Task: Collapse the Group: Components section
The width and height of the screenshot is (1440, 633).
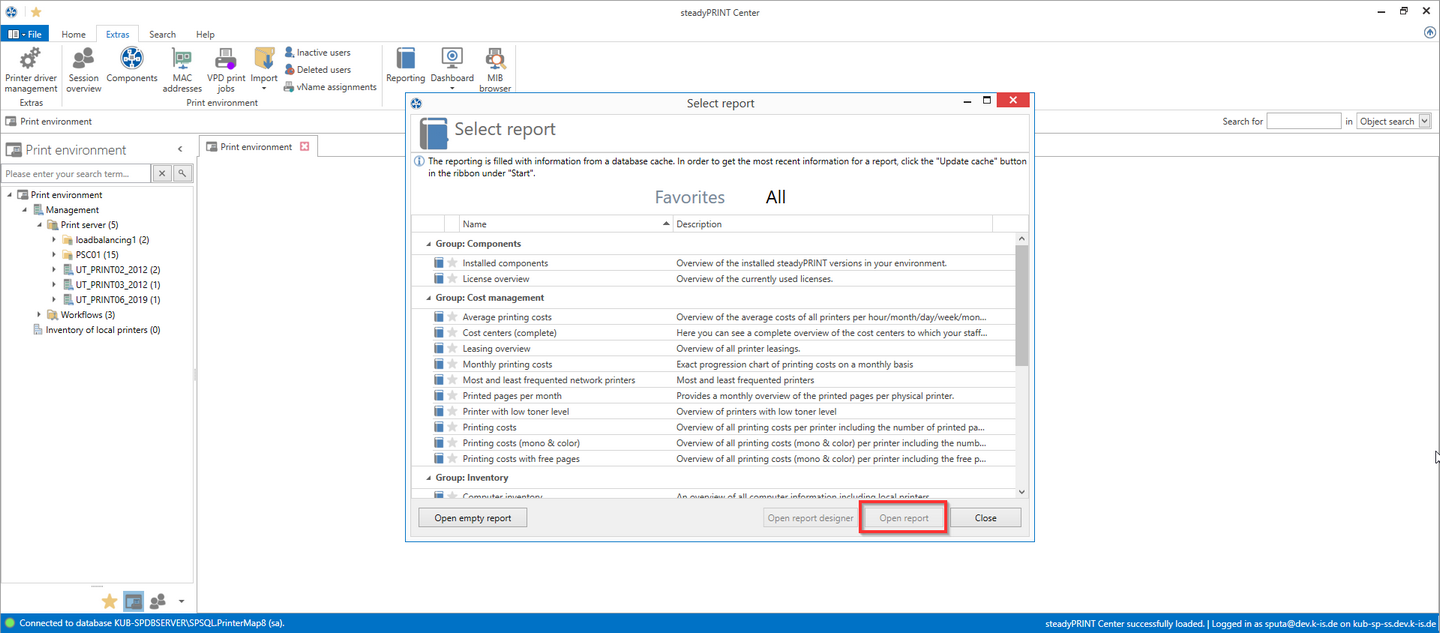Action: coord(428,244)
